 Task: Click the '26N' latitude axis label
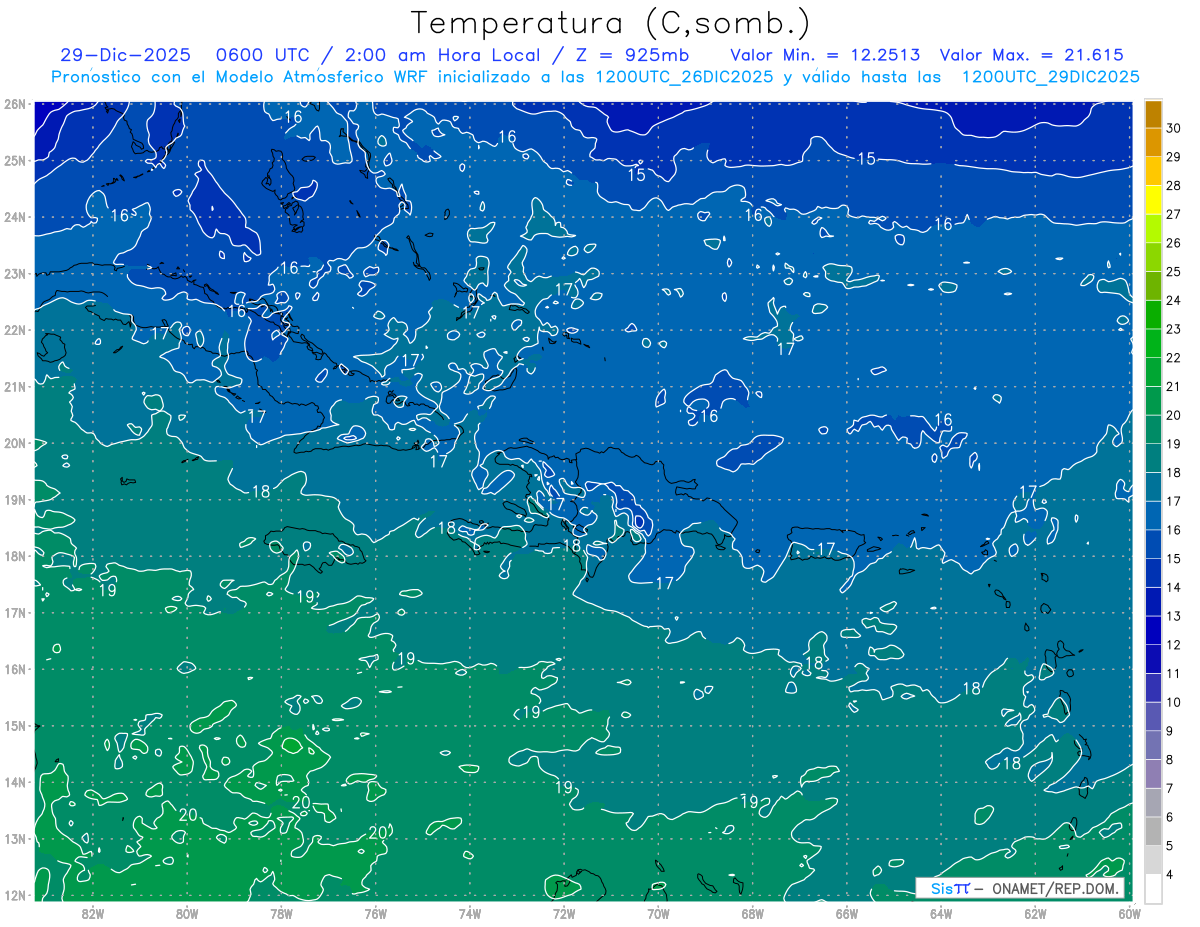coord(15,104)
